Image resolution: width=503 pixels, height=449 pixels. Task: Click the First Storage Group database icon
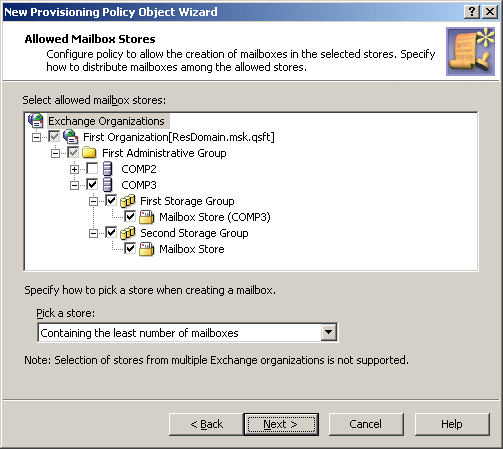(127, 201)
